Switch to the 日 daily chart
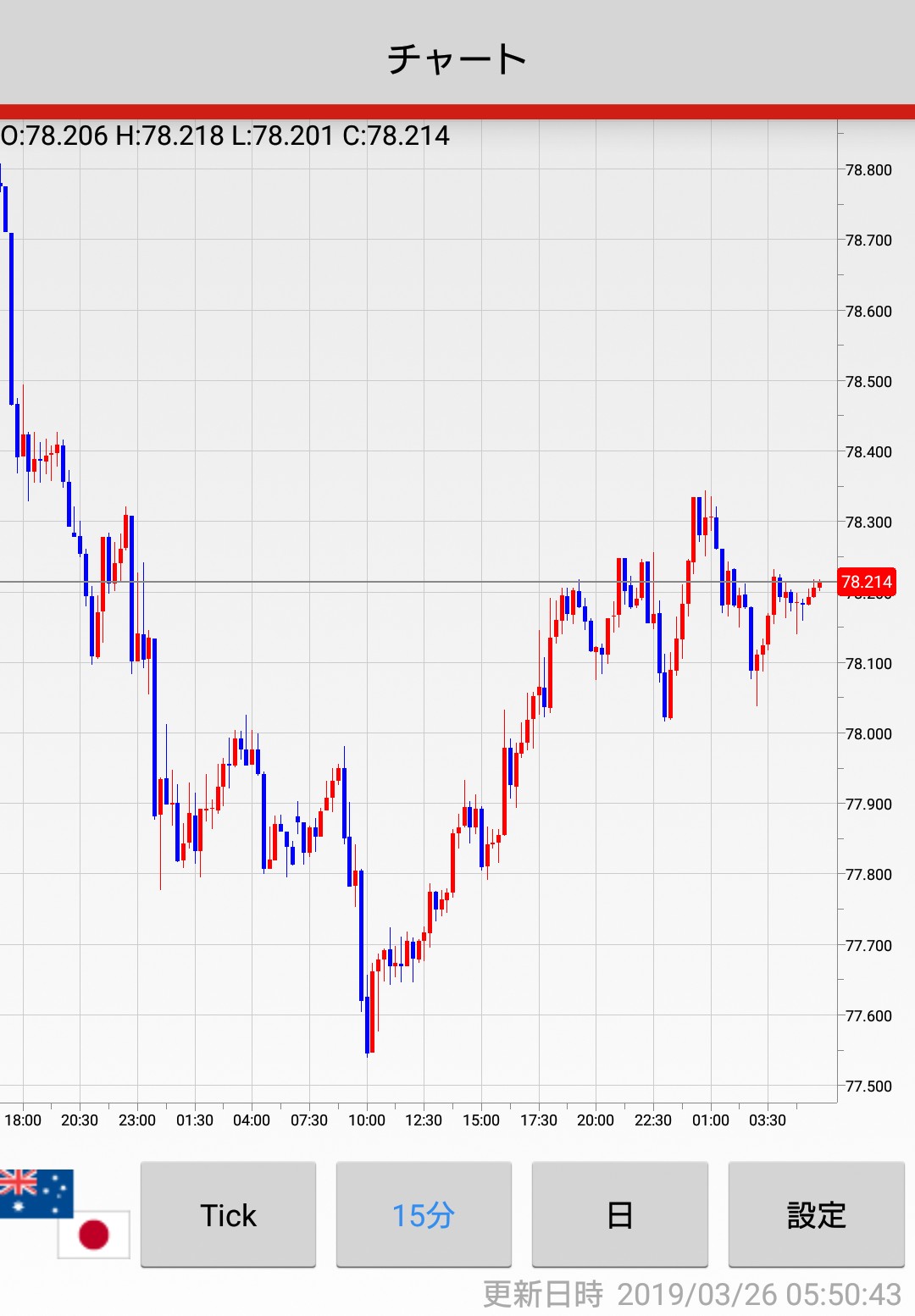The width and height of the screenshot is (915, 1316). 619,1214
